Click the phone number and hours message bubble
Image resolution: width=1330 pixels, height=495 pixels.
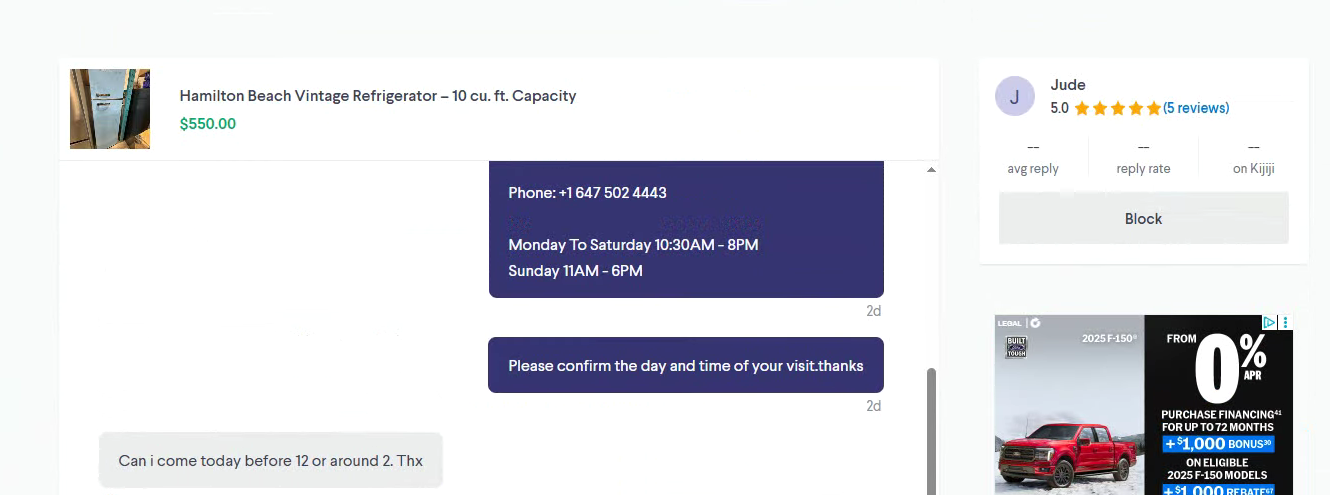tap(686, 230)
